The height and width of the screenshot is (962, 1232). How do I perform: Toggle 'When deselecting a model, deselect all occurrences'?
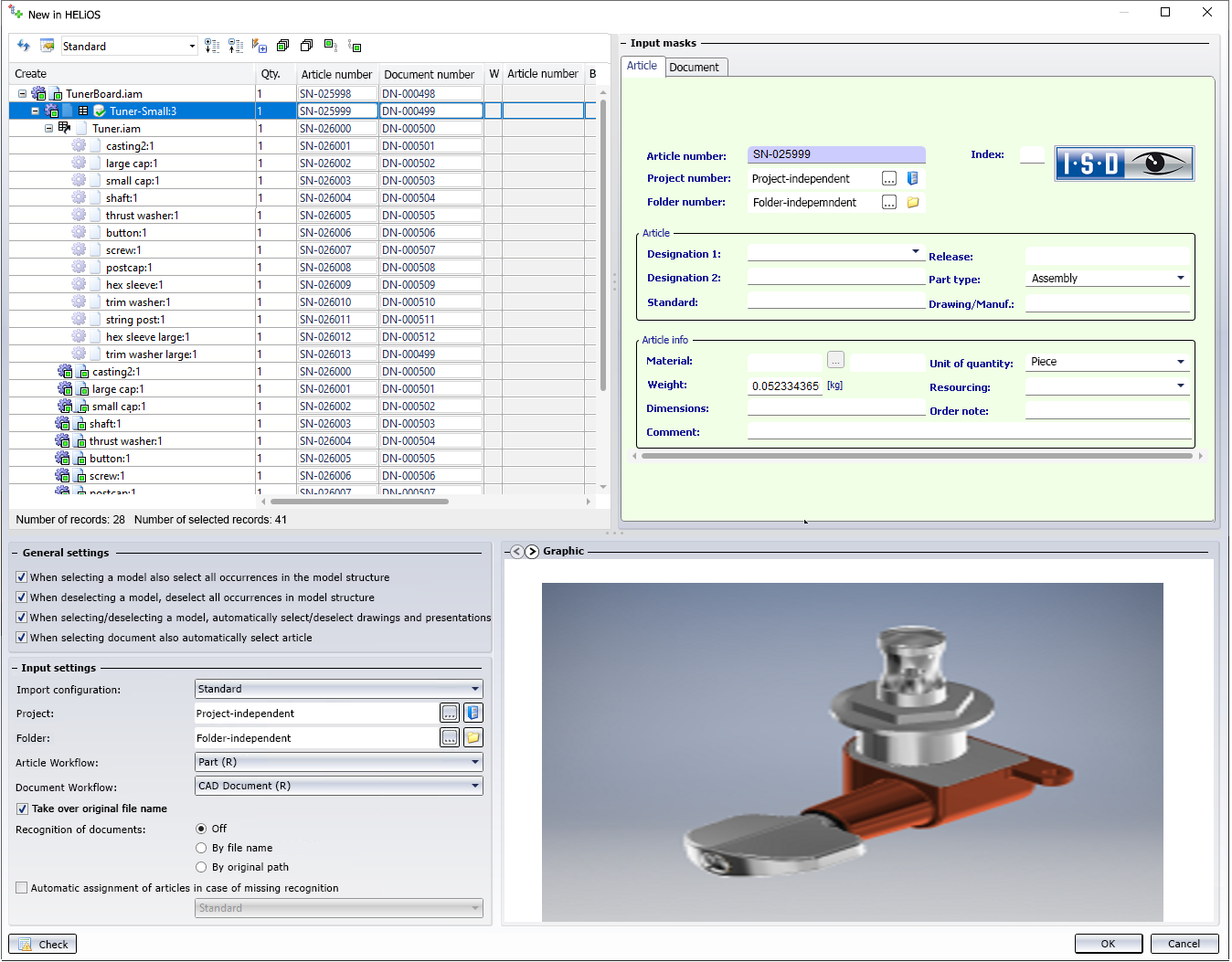(x=22, y=597)
